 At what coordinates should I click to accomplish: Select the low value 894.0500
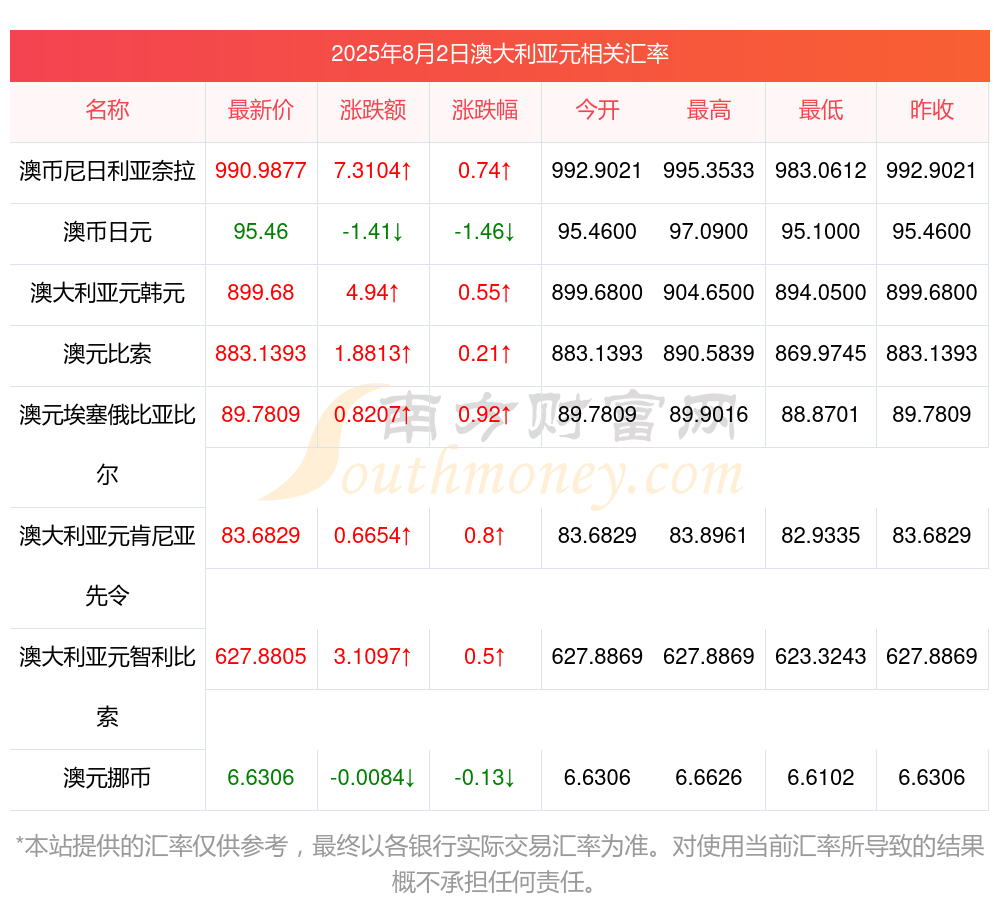coord(821,293)
